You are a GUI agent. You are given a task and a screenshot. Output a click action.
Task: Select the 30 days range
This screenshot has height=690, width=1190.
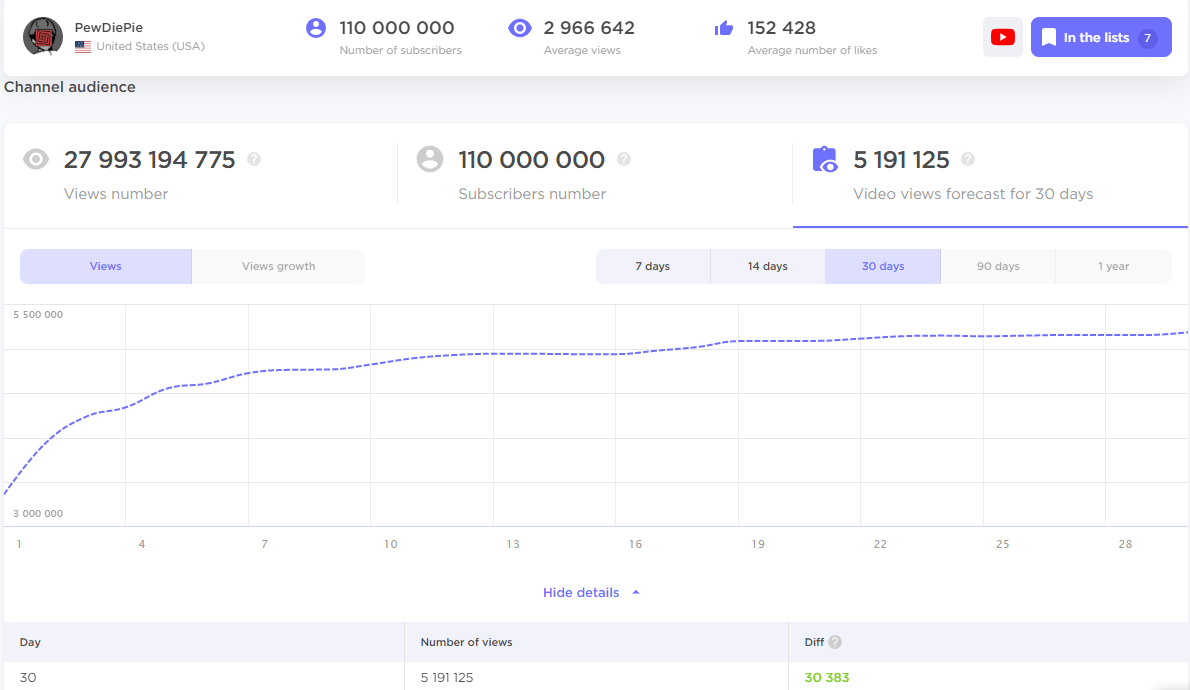click(x=883, y=266)
